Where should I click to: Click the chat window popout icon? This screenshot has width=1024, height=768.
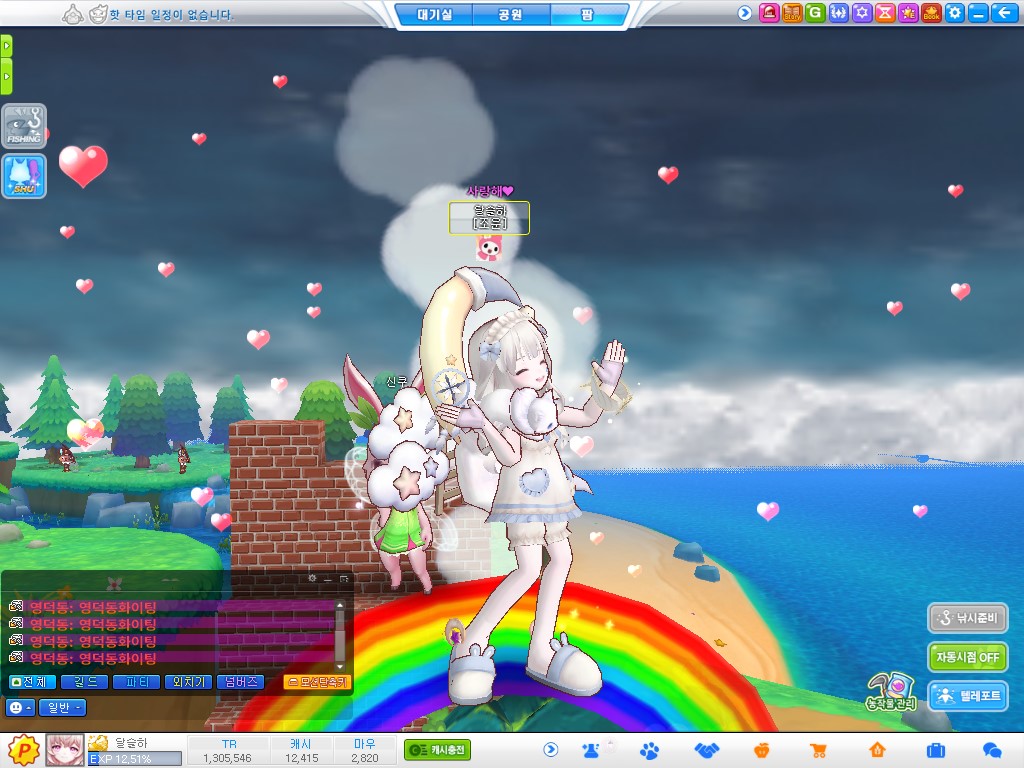click(x=344, y=579)
